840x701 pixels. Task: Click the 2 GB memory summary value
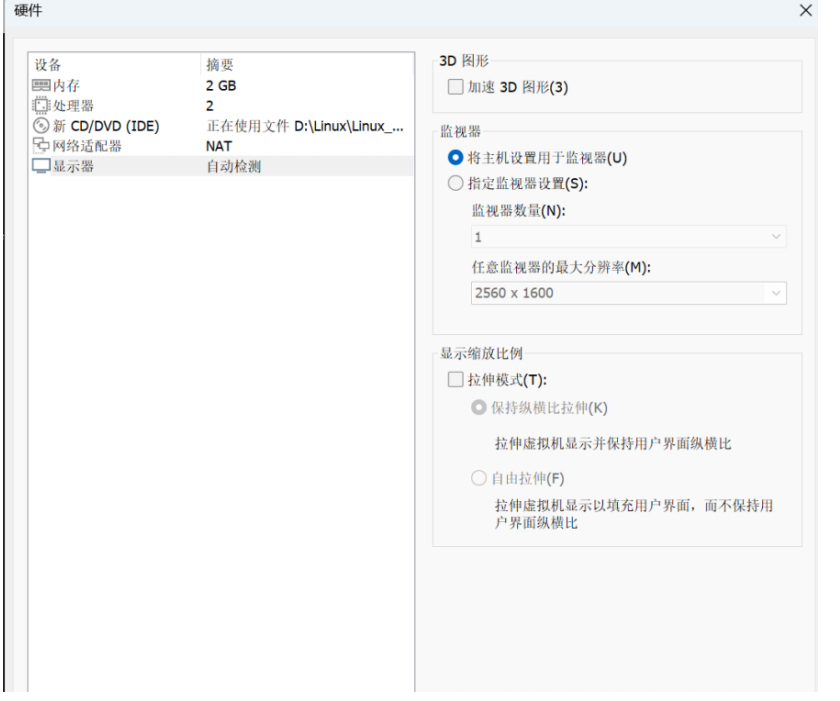(x=221, y=86)
